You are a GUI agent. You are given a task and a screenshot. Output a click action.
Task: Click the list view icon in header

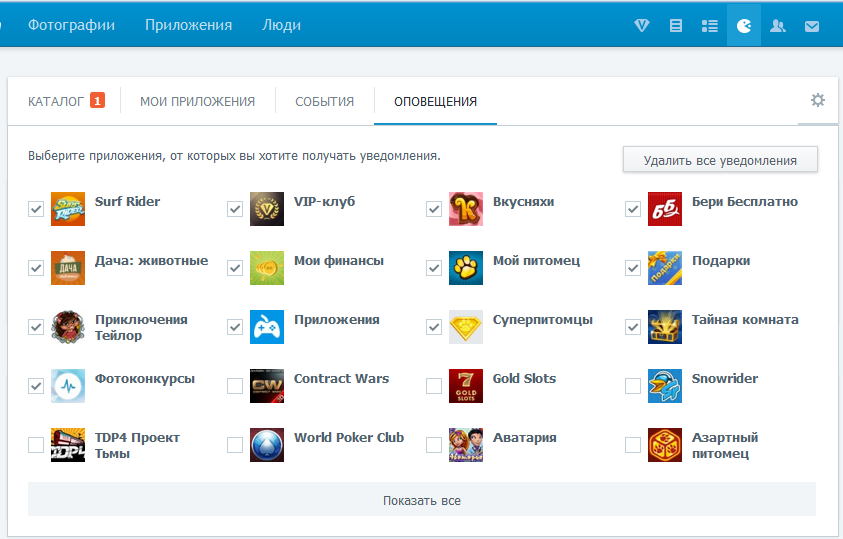(710, 25)
